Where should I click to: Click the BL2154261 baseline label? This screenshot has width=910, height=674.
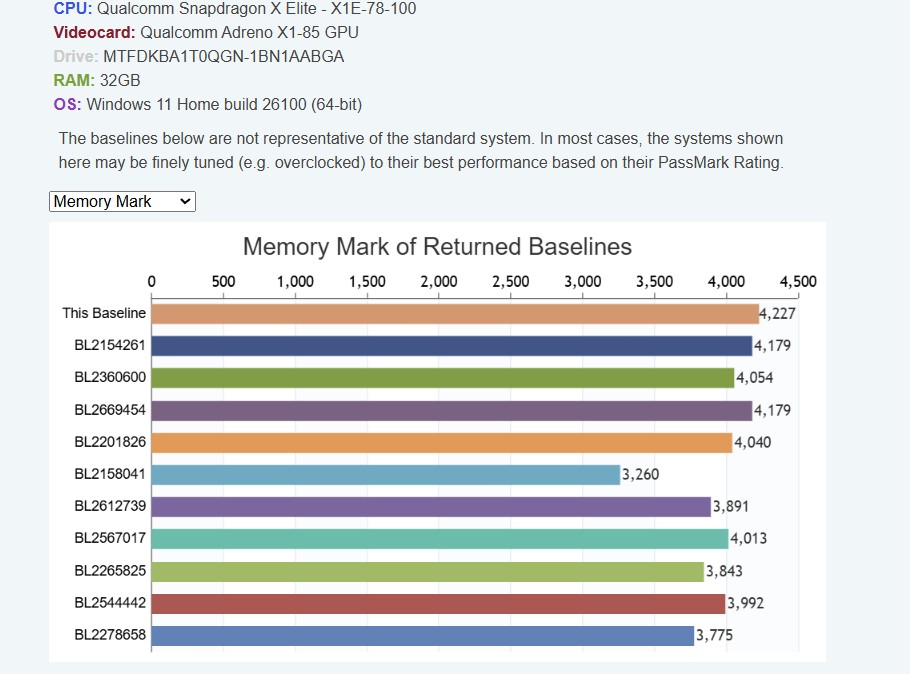coord(110,346)
